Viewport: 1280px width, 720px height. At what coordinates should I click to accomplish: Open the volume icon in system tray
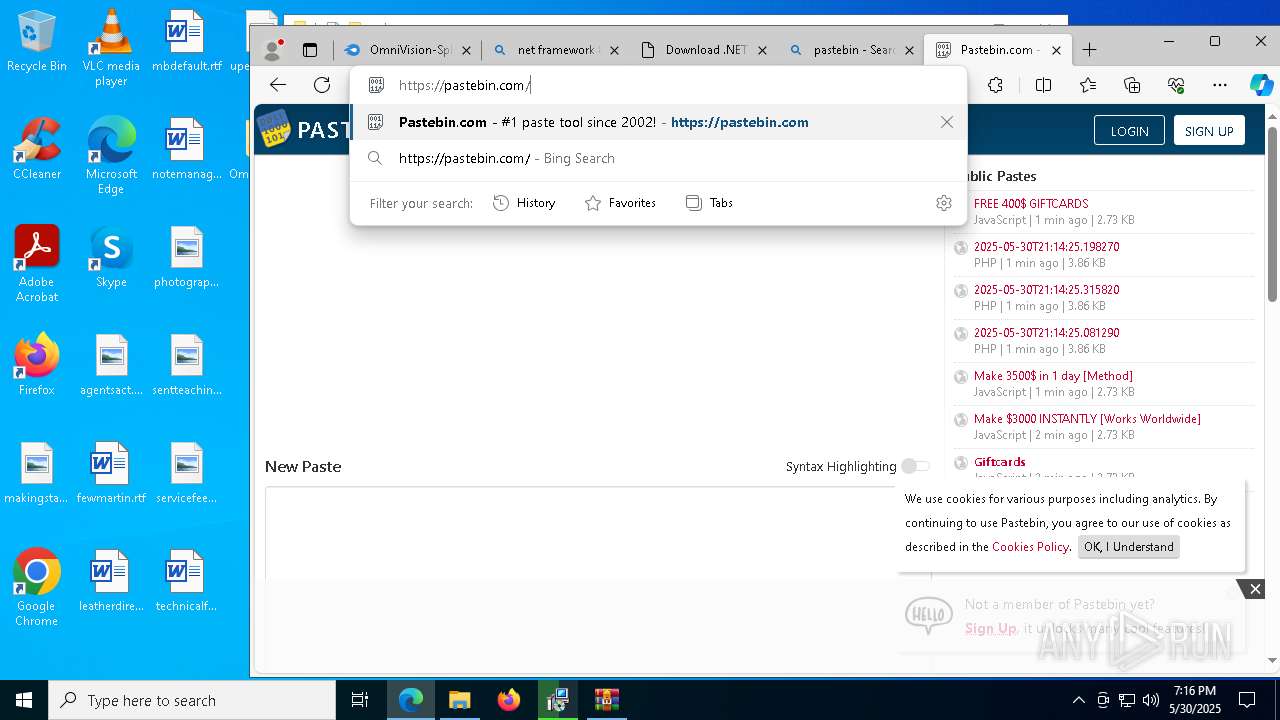1151,700
